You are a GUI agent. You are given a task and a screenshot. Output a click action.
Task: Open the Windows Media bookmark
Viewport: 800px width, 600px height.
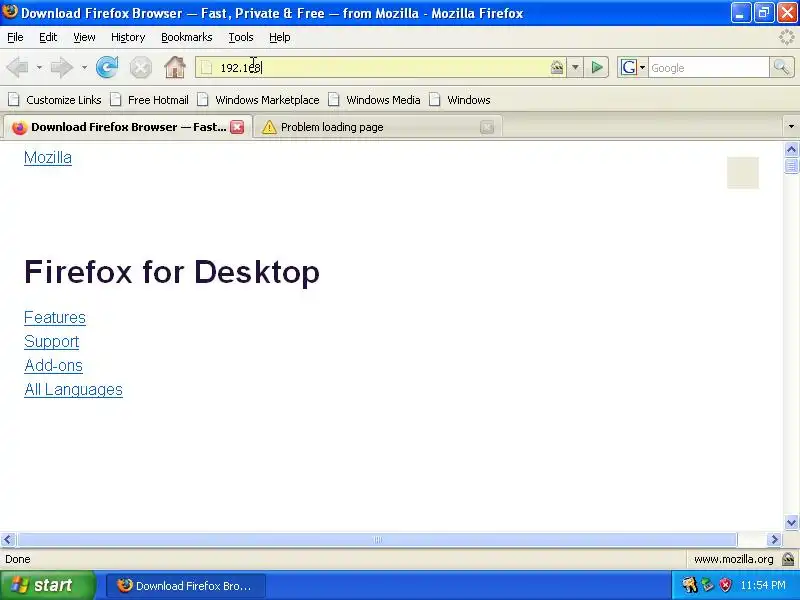pyautogui.click(x=374, y=100)
